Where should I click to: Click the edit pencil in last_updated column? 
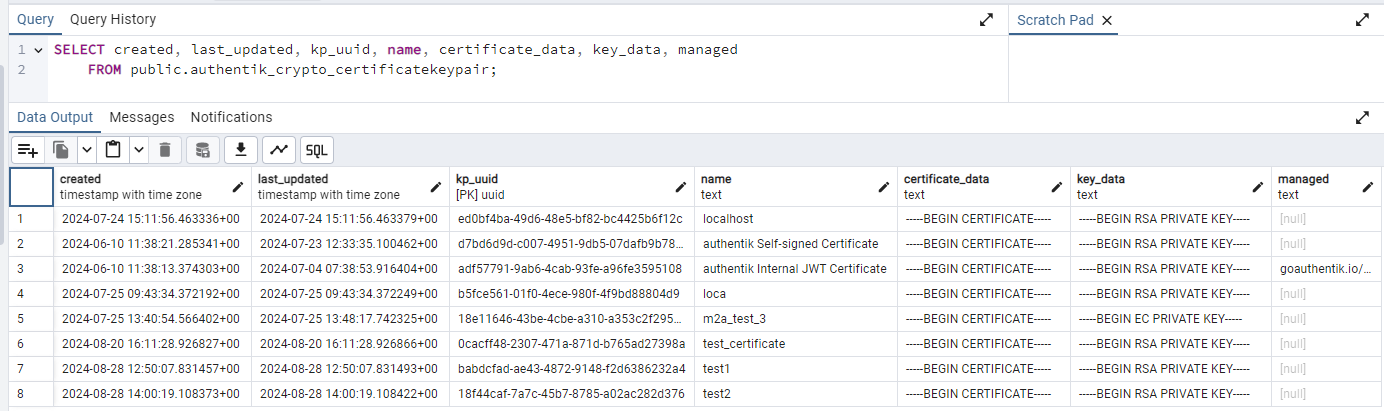(436, 187)
